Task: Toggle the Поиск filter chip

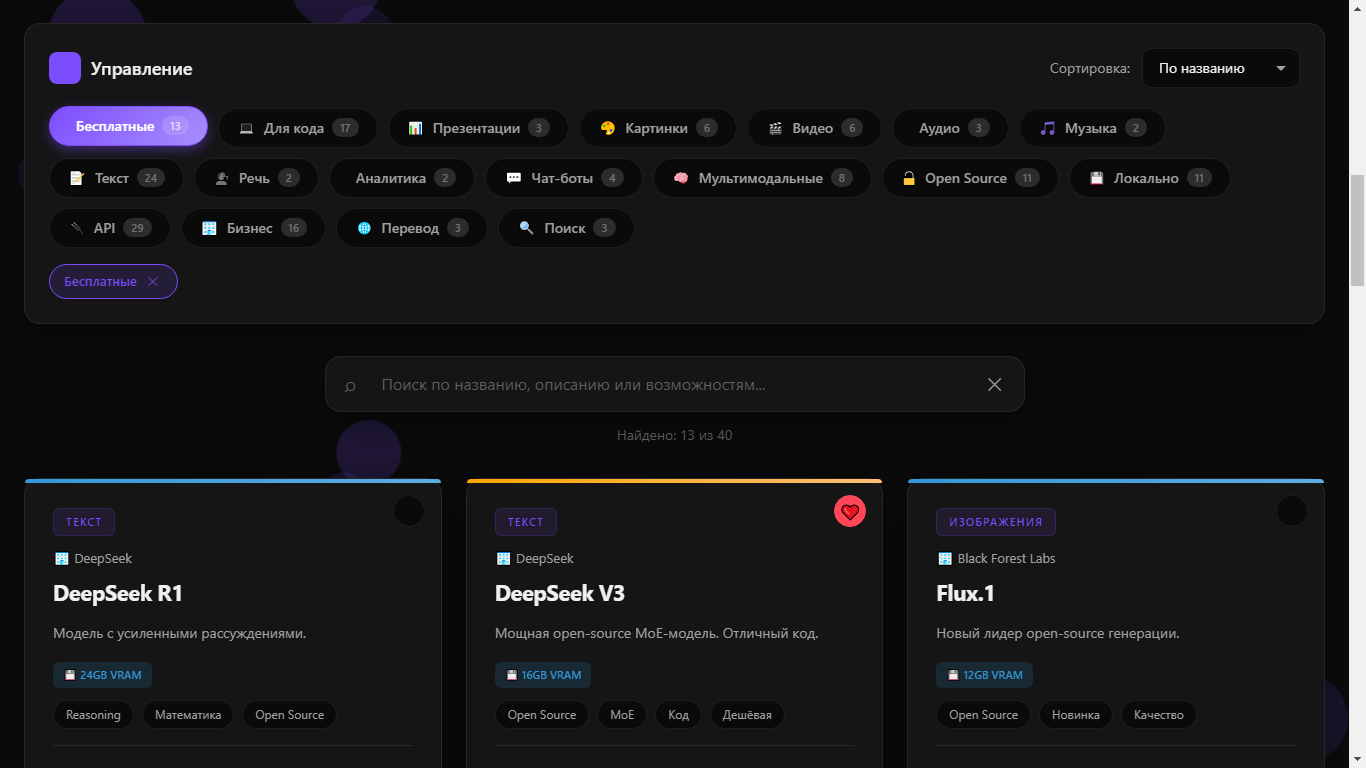Action: [x=566, y=228]
